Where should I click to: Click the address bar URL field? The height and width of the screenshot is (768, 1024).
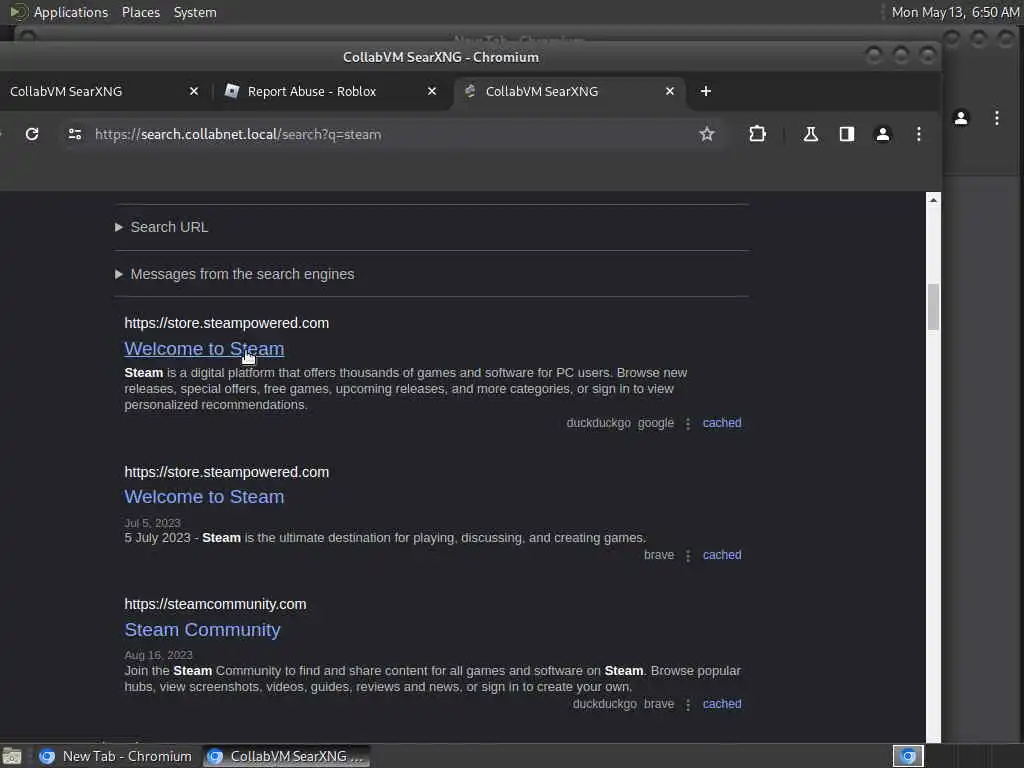point(392,134)
